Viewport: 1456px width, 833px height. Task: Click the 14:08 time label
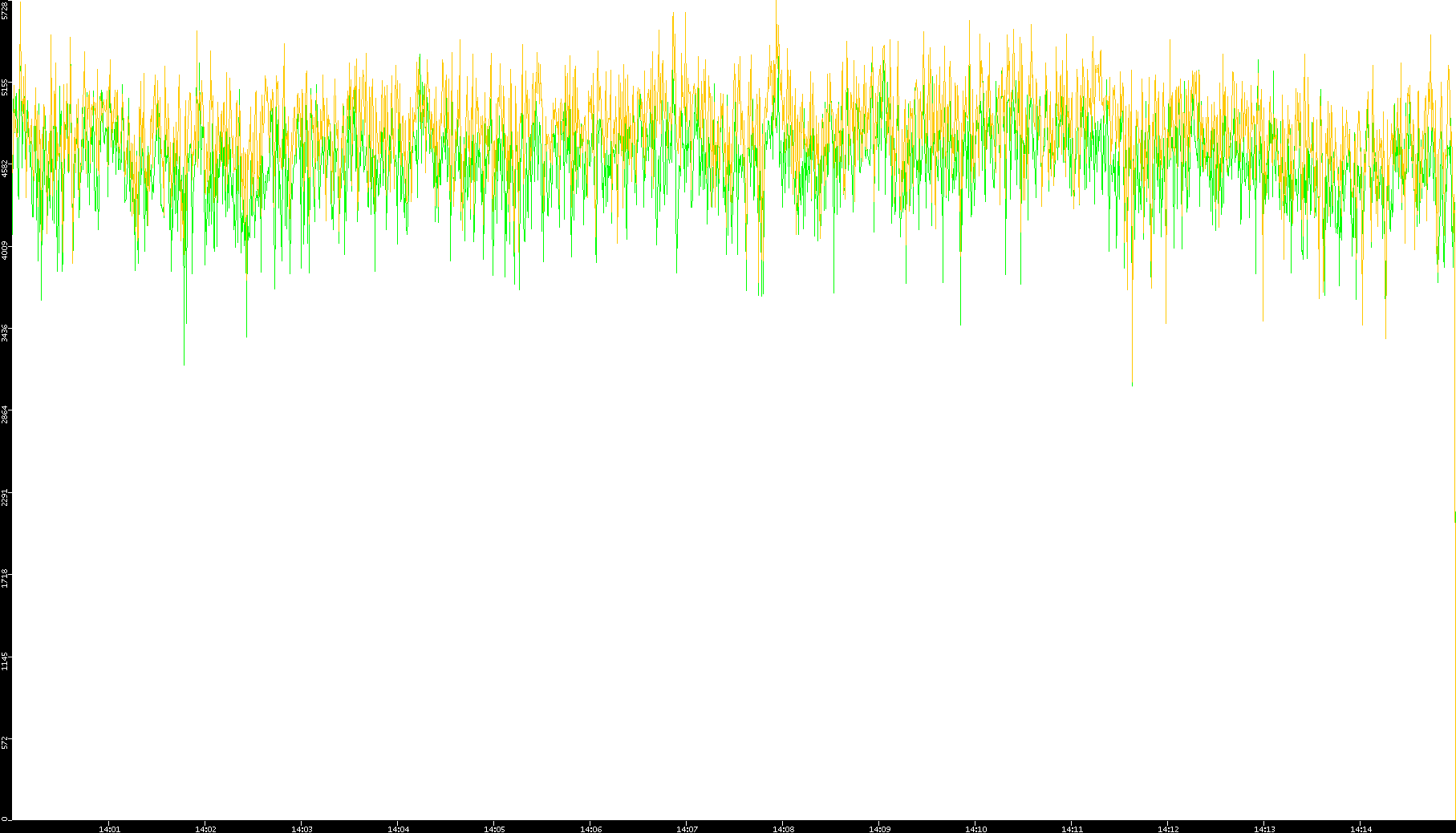783,829
